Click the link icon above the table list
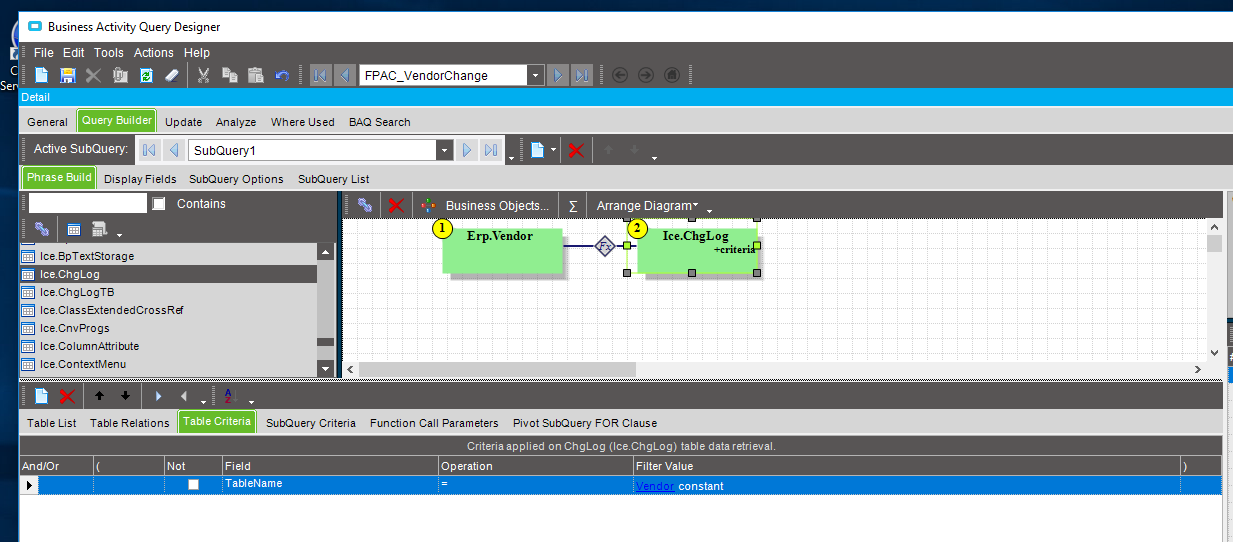The image size is (1233, 542). tap(42, 229)
